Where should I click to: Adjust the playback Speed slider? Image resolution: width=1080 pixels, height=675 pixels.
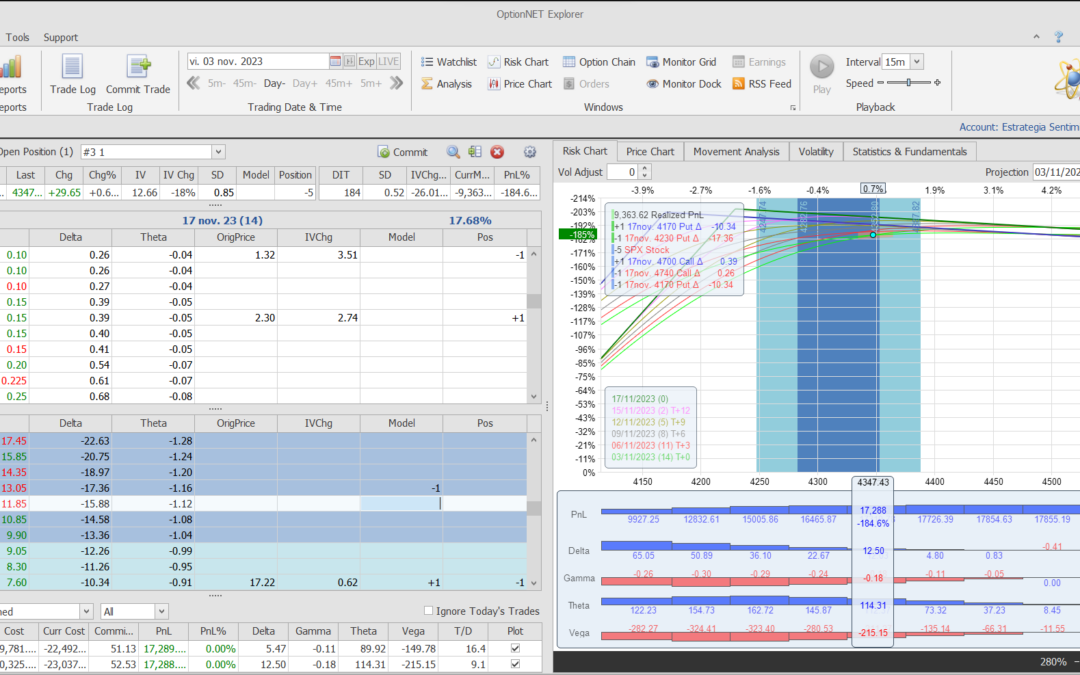[908, 84]
